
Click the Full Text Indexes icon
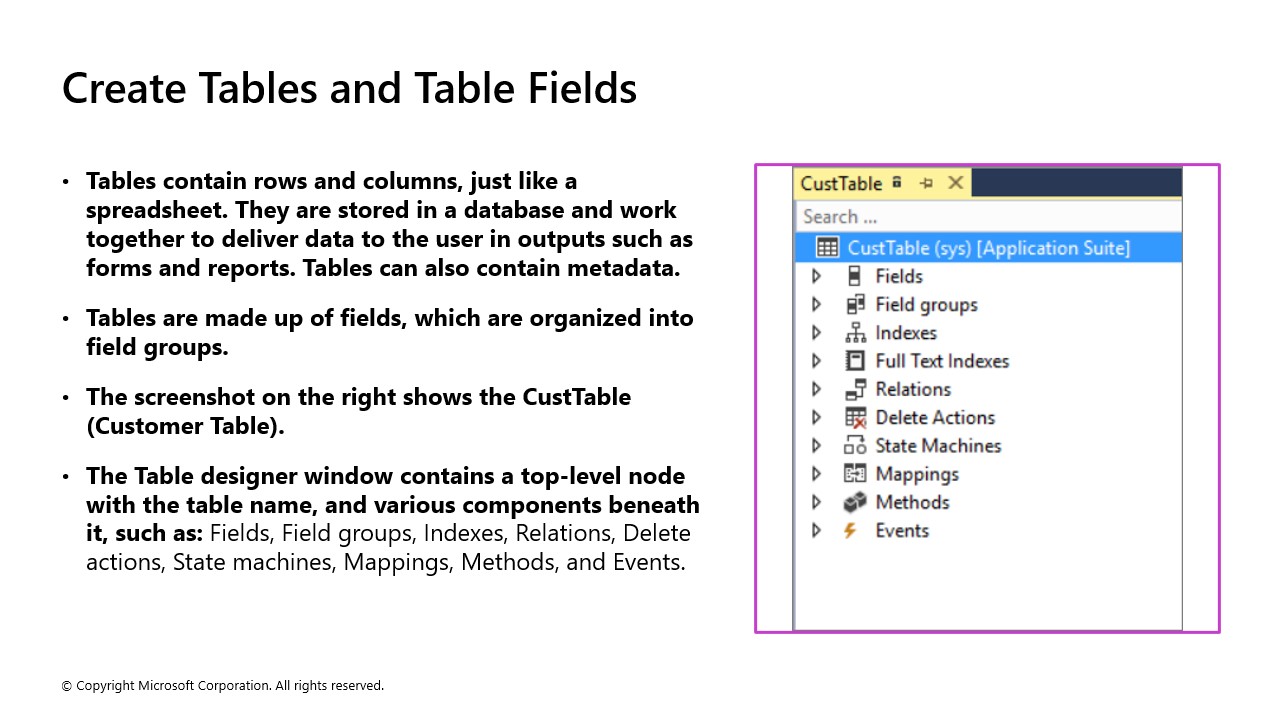(855, 361)
